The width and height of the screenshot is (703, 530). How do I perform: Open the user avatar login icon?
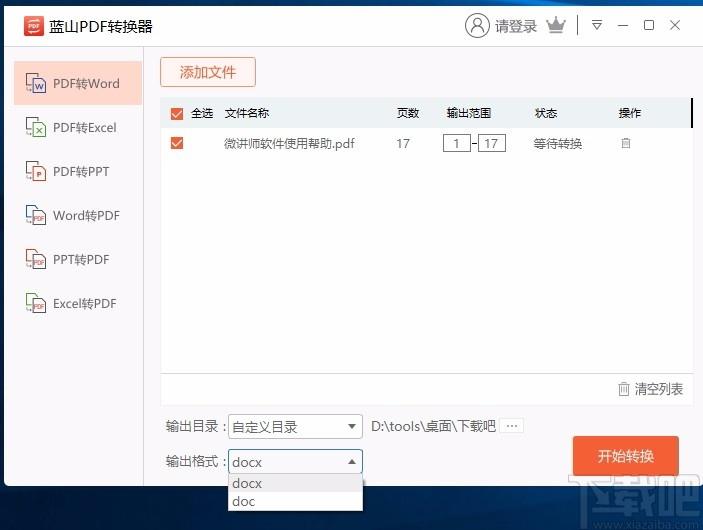click(477, 26)
